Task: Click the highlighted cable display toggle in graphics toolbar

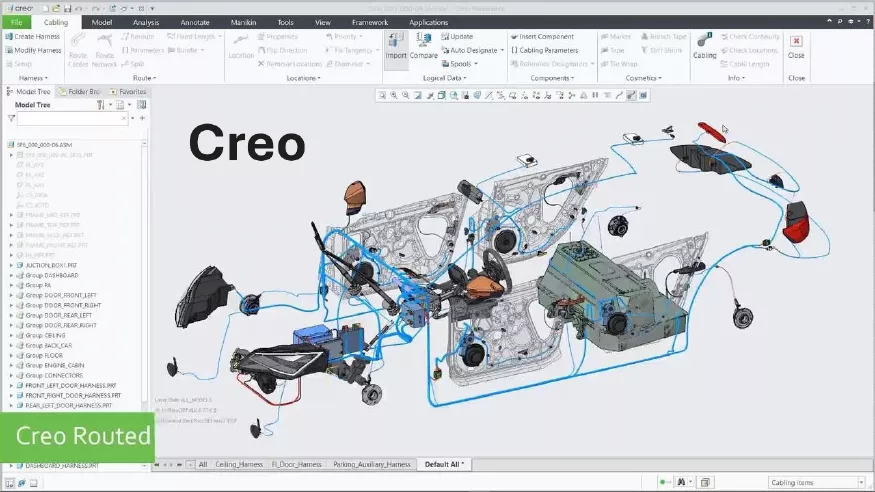Action: pos(631,95)
